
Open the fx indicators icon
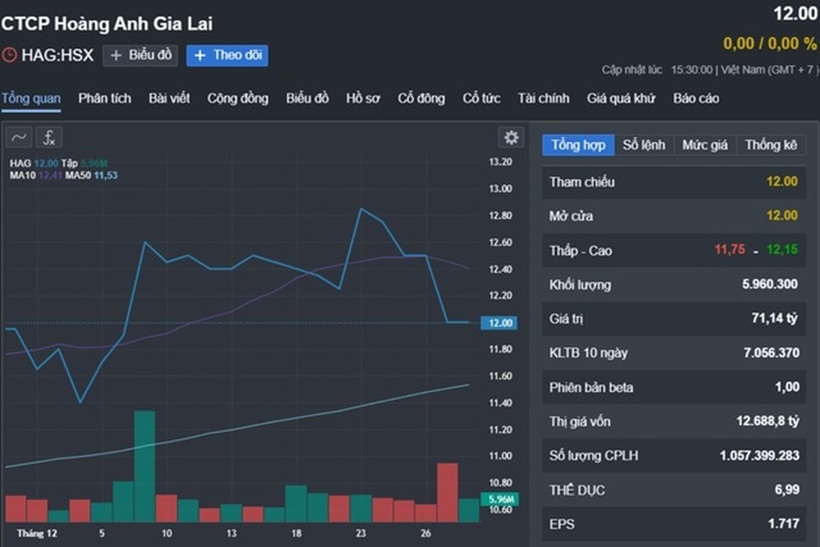(49, 138)
